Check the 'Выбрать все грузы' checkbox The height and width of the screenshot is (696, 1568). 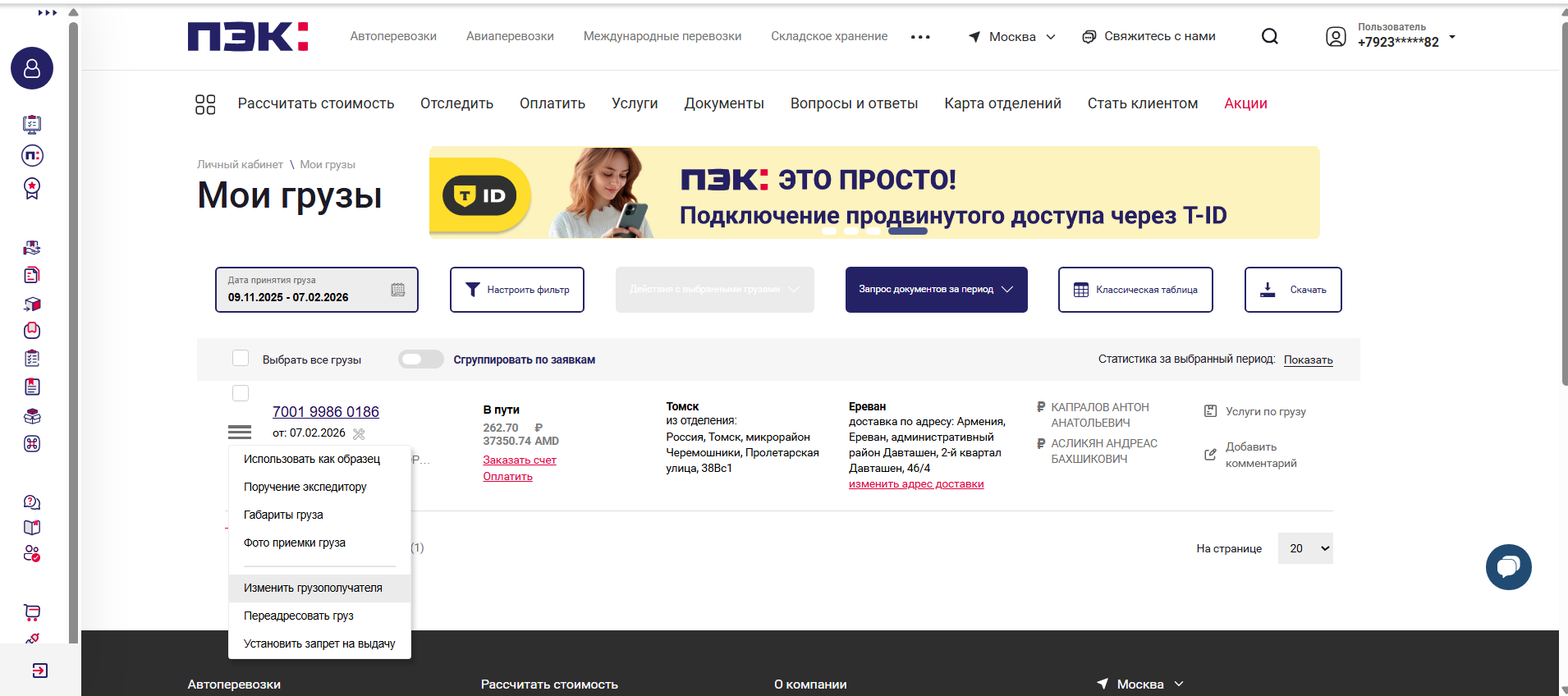pyautogui.click(x=241, y=358)
